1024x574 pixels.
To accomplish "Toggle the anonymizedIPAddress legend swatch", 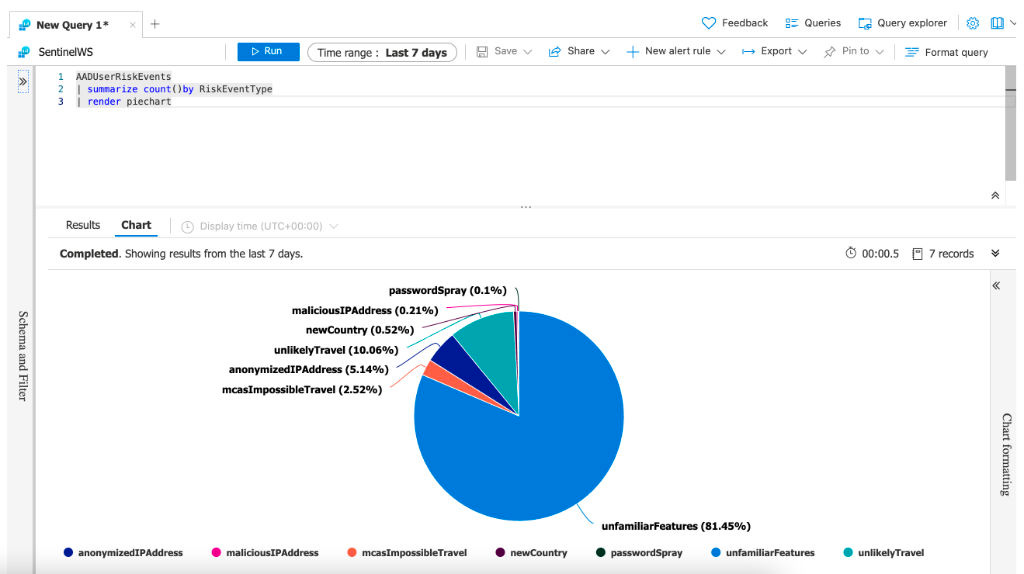I will coord(68,552).
